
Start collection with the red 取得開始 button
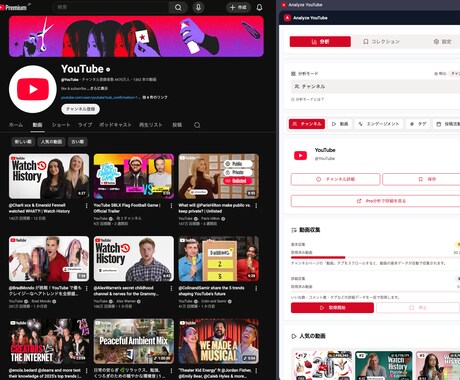(x=332, y=308)
